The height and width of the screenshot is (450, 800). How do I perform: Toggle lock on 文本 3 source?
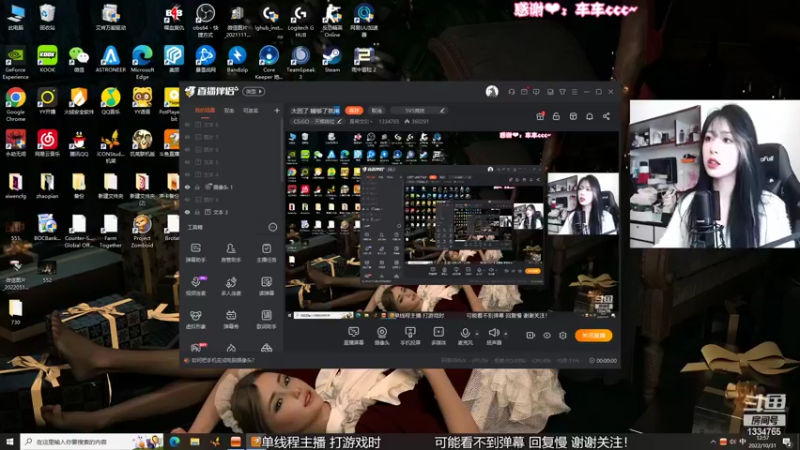197,212
